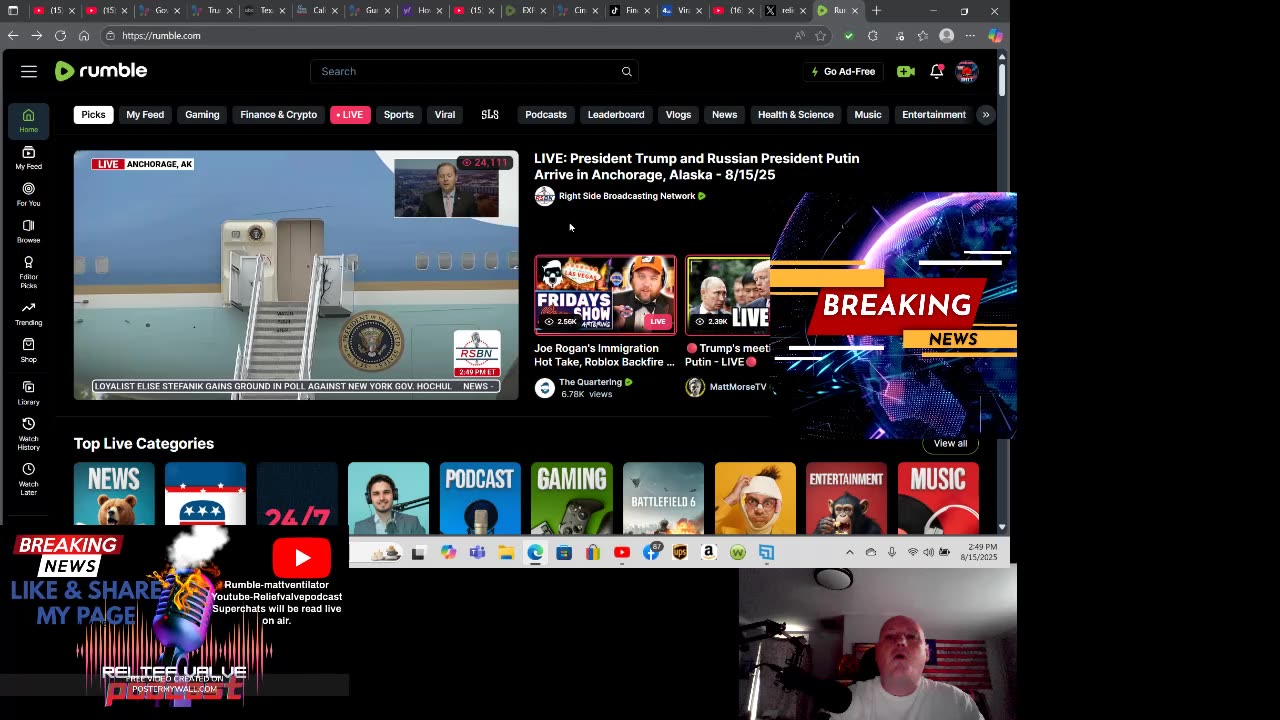
Task: Select the Podcasts category tab
Action: (546, 114)
